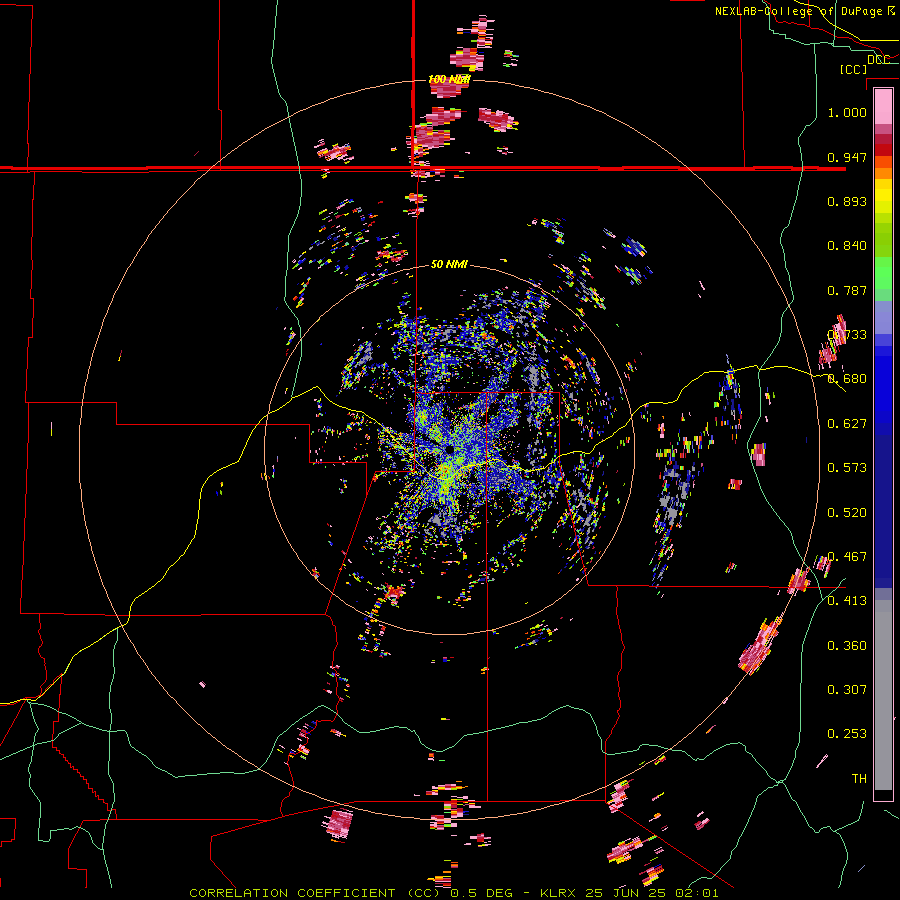Click the 0.840 scale value
This screenshot has height=900, width=900.
click(x=847, y=246)
